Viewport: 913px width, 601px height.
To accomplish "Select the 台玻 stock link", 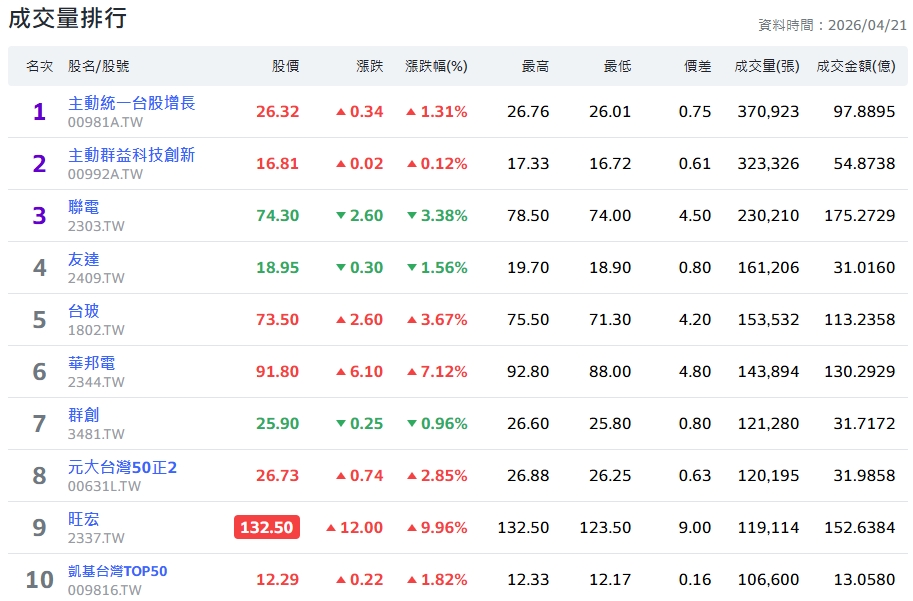I will [84, 311].
